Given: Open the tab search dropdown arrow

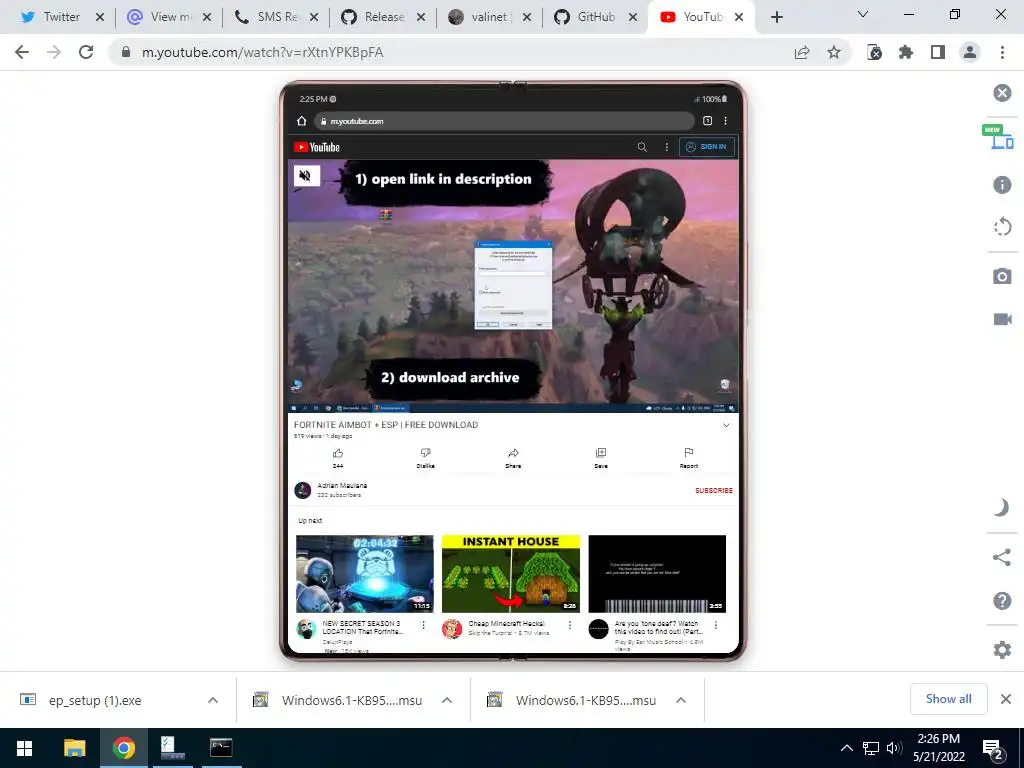Looking at the screenshot, I should (x=863, y=14).
